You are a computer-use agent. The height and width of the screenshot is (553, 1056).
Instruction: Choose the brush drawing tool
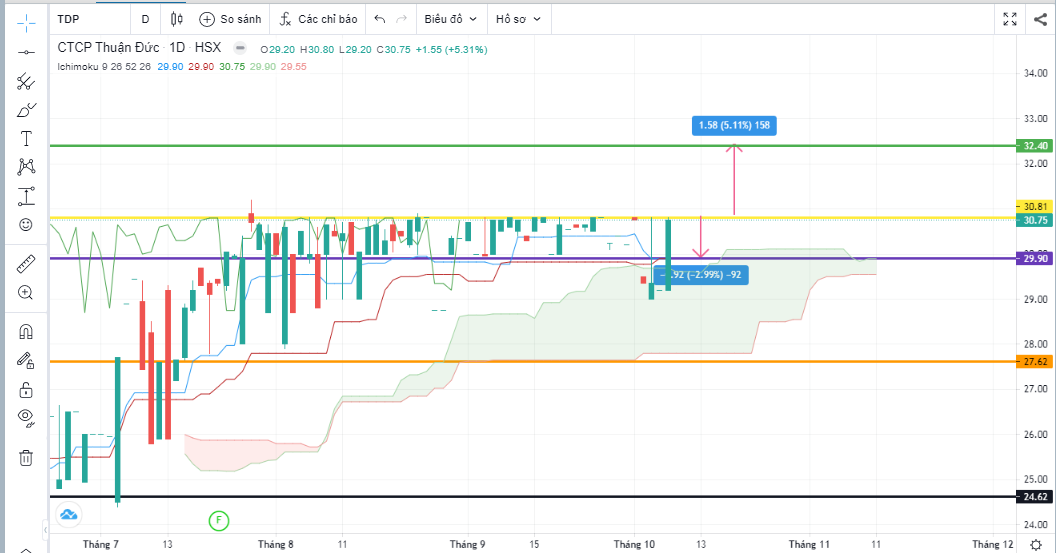(27, 110)
